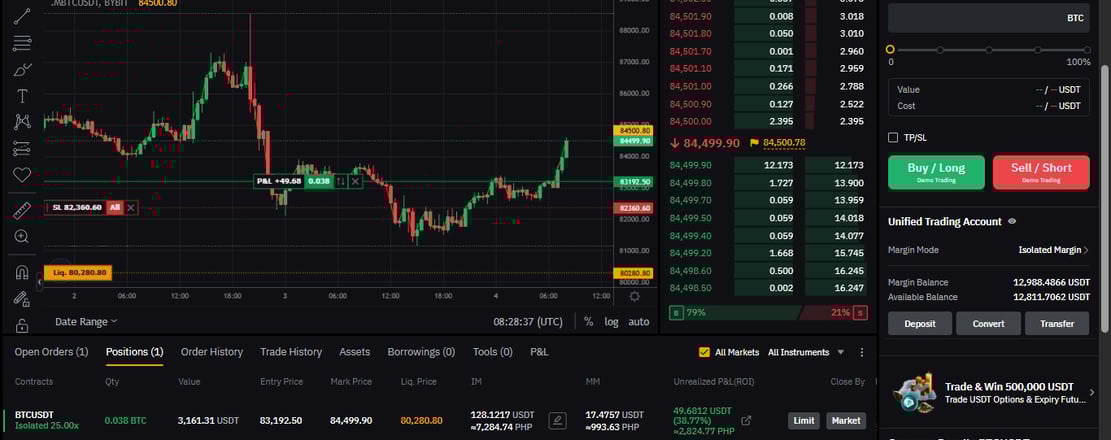
Task: Uncheck the All Markets checkbox
Action: pyautogui.click(x=704, y=352)
